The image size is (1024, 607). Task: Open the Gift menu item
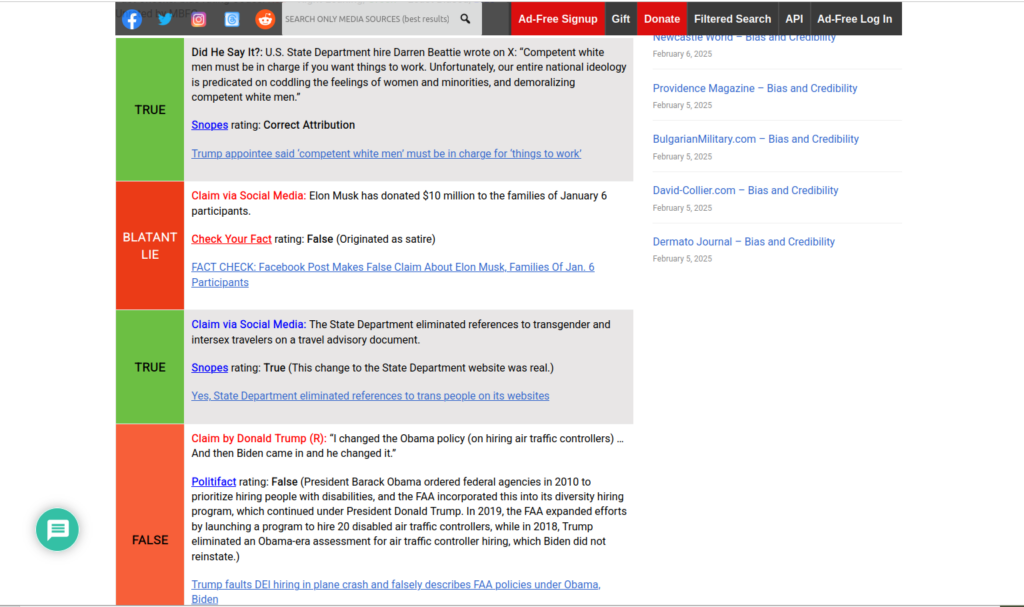click(621, 19)
